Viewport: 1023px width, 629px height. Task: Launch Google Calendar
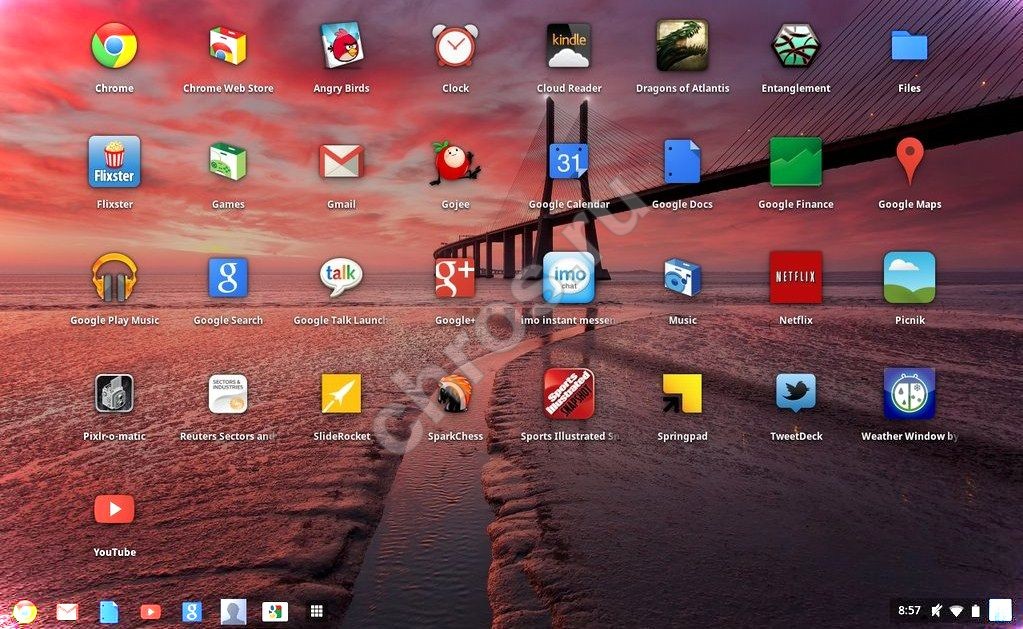[568, 162]
